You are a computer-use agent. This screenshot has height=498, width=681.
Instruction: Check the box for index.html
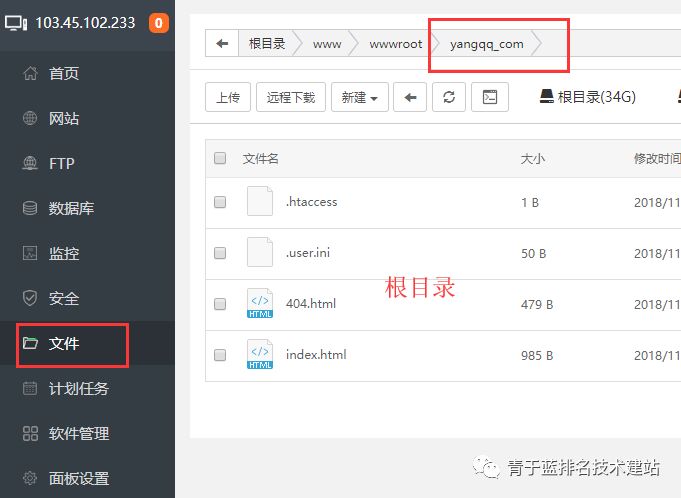(x=220, y=355)
